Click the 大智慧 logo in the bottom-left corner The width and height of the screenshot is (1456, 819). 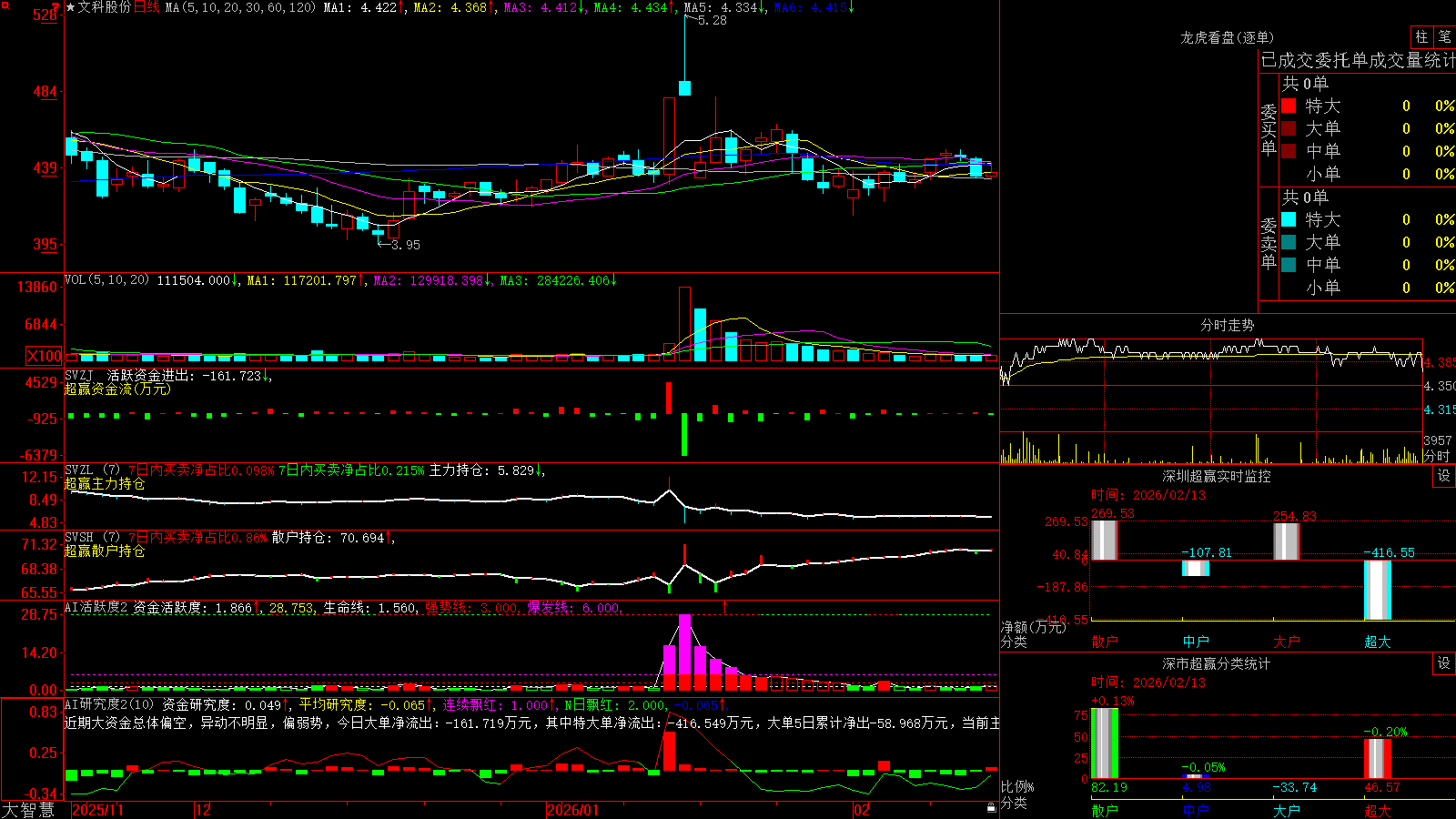click(28, 810)
